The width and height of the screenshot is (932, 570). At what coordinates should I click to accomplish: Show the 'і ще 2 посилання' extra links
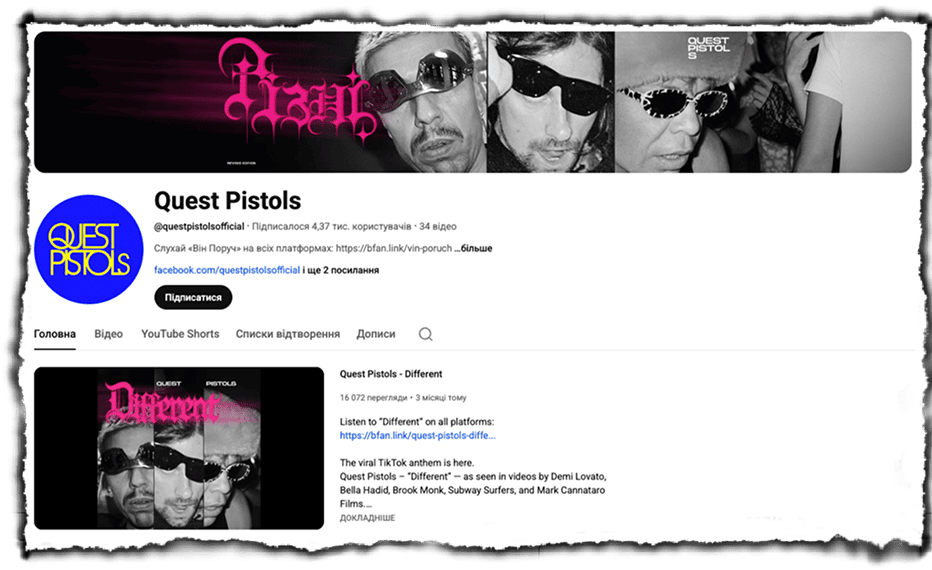[x=341, y=270]
